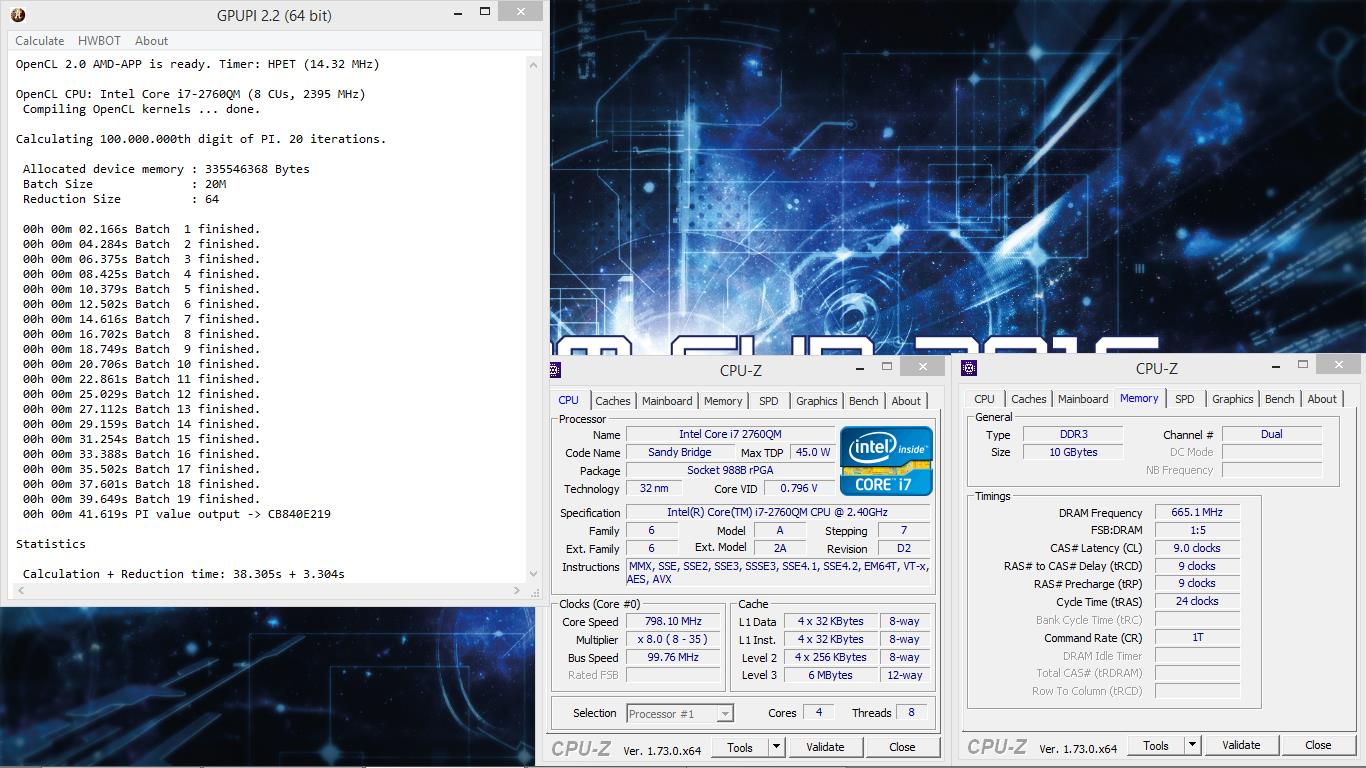Click the Cores value 4
The image size is (1366, 768).
[819, 713]
